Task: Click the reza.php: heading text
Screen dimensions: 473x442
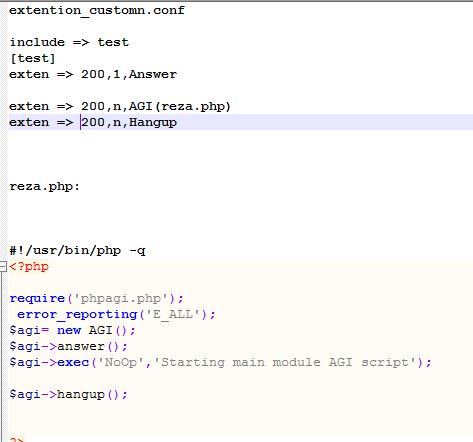Action: tap(45, 186)
